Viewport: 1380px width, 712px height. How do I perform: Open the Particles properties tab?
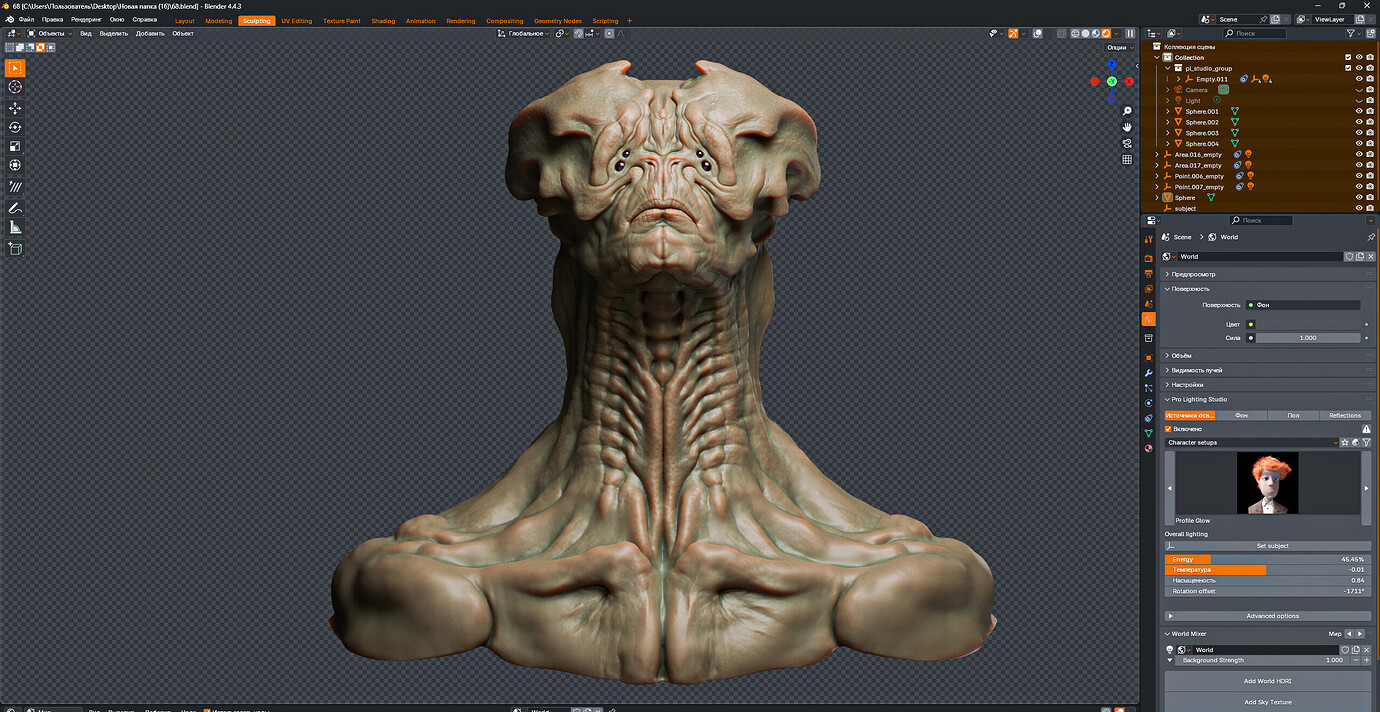[x=1149, y=387]
